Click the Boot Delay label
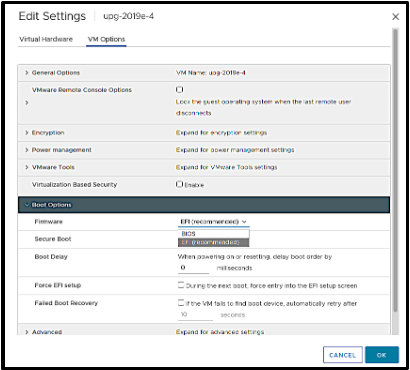 51,257
